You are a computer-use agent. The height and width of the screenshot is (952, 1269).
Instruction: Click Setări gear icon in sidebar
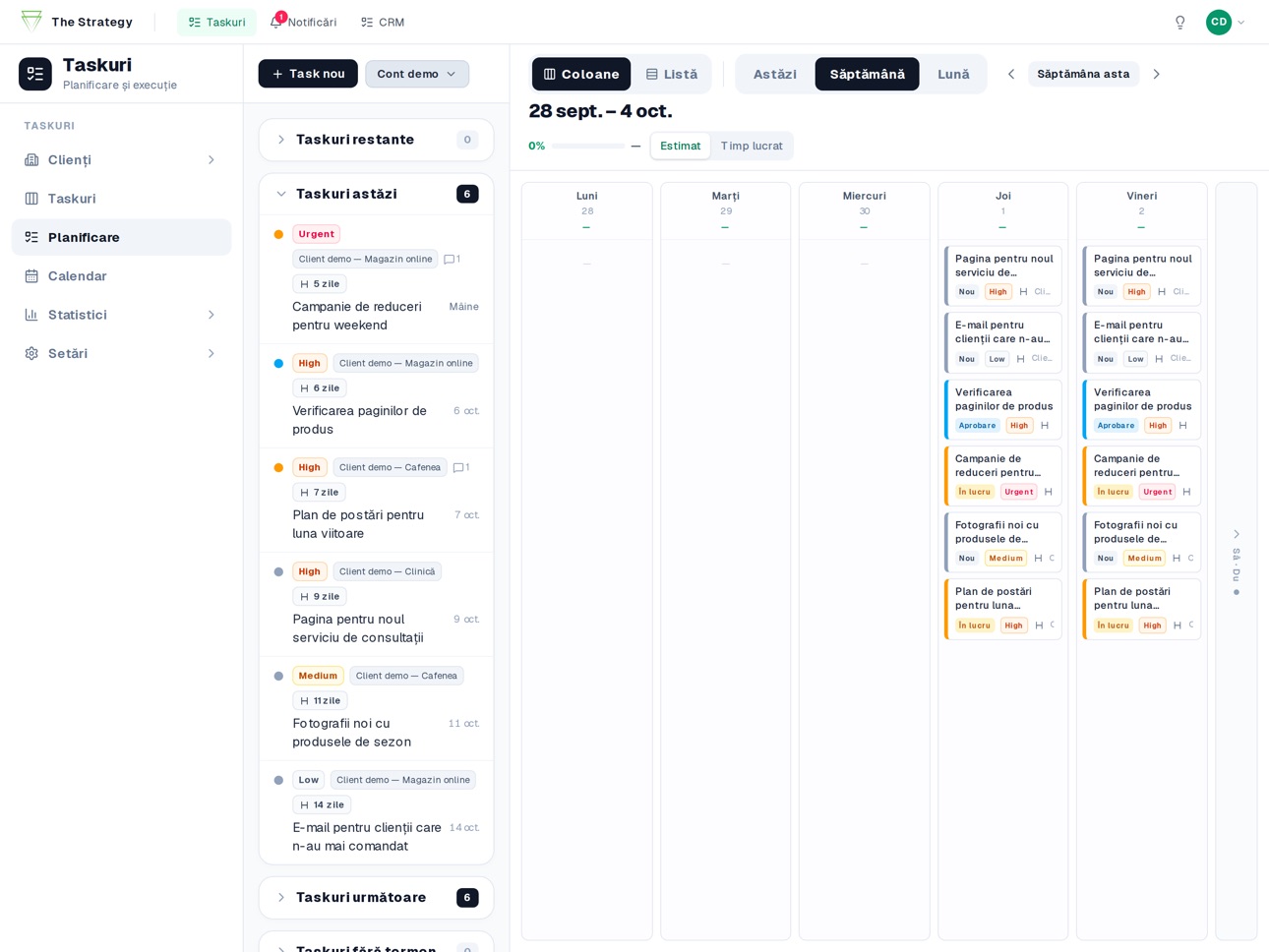point(31,354)
